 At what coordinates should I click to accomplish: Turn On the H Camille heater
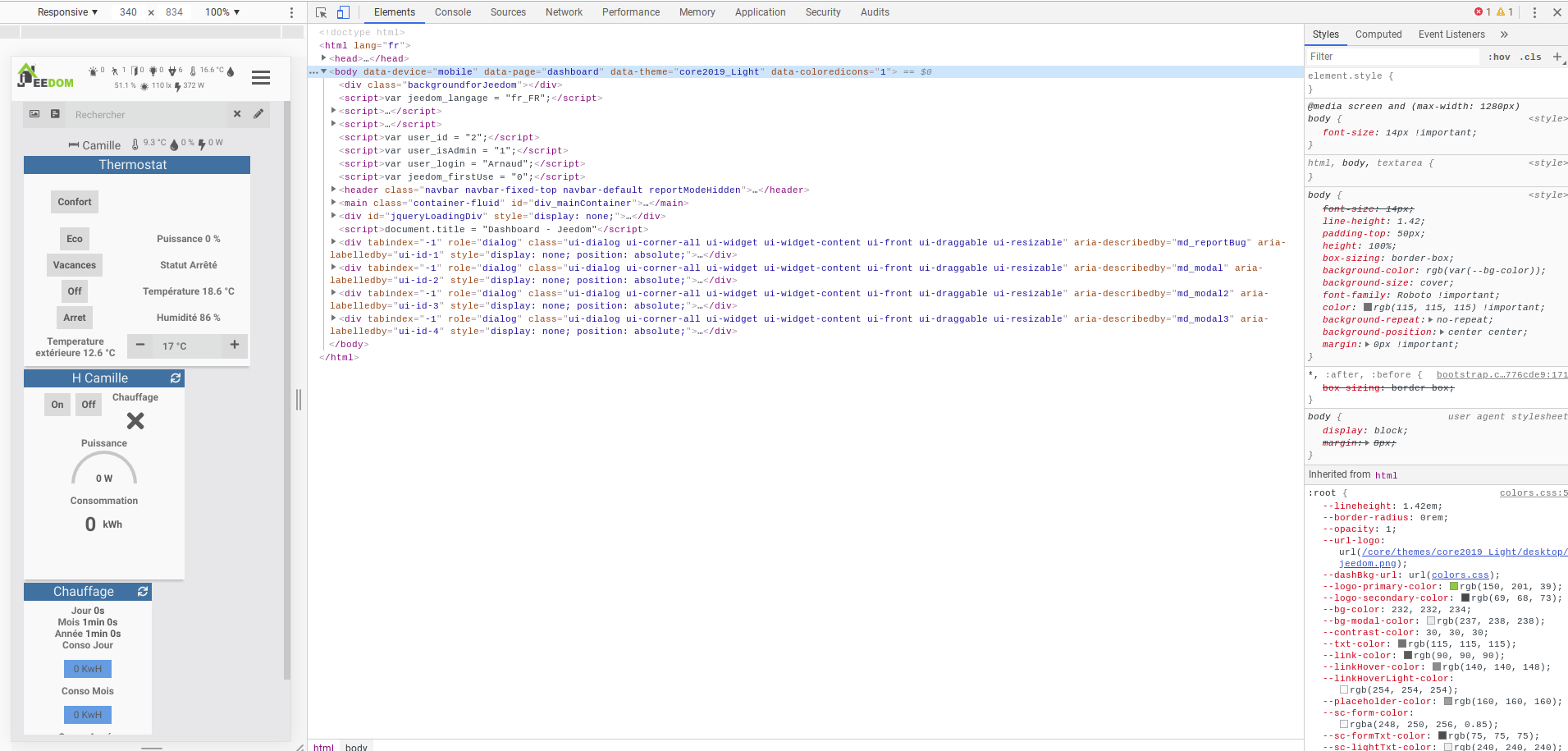click(57, 405)
